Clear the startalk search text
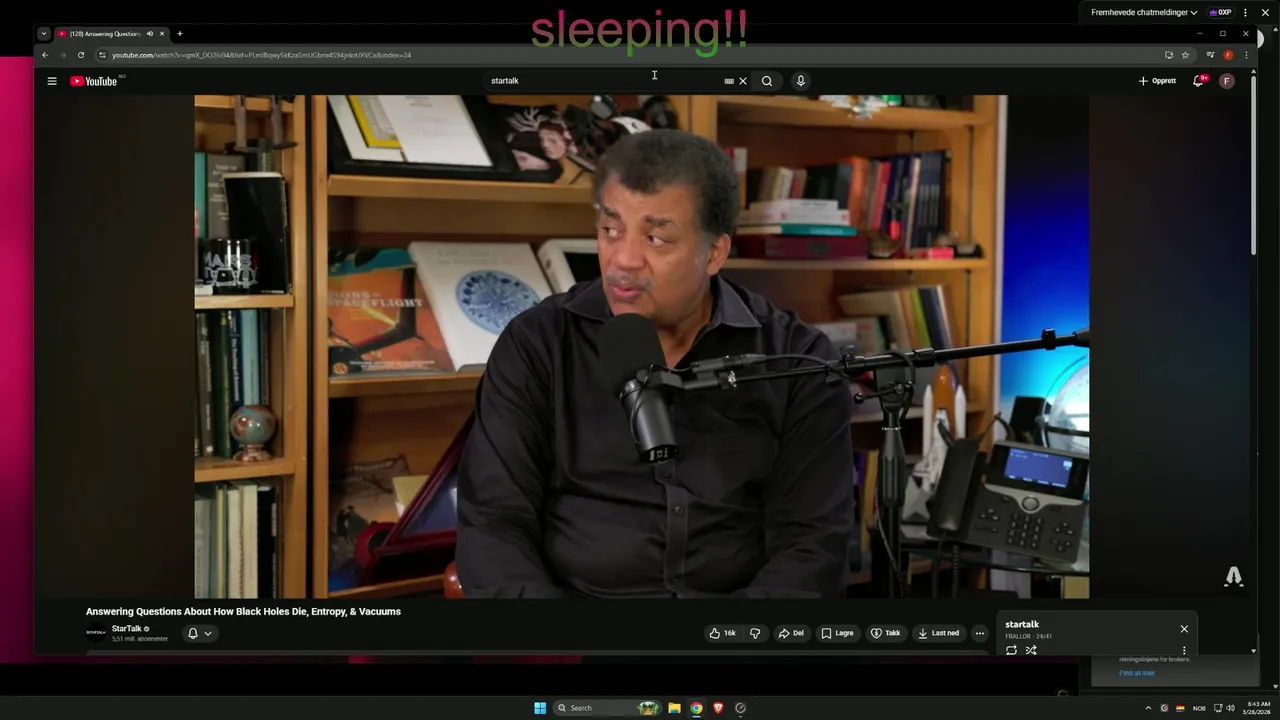This screenshot has width=1280, height=720. click(x=743, y=81)
